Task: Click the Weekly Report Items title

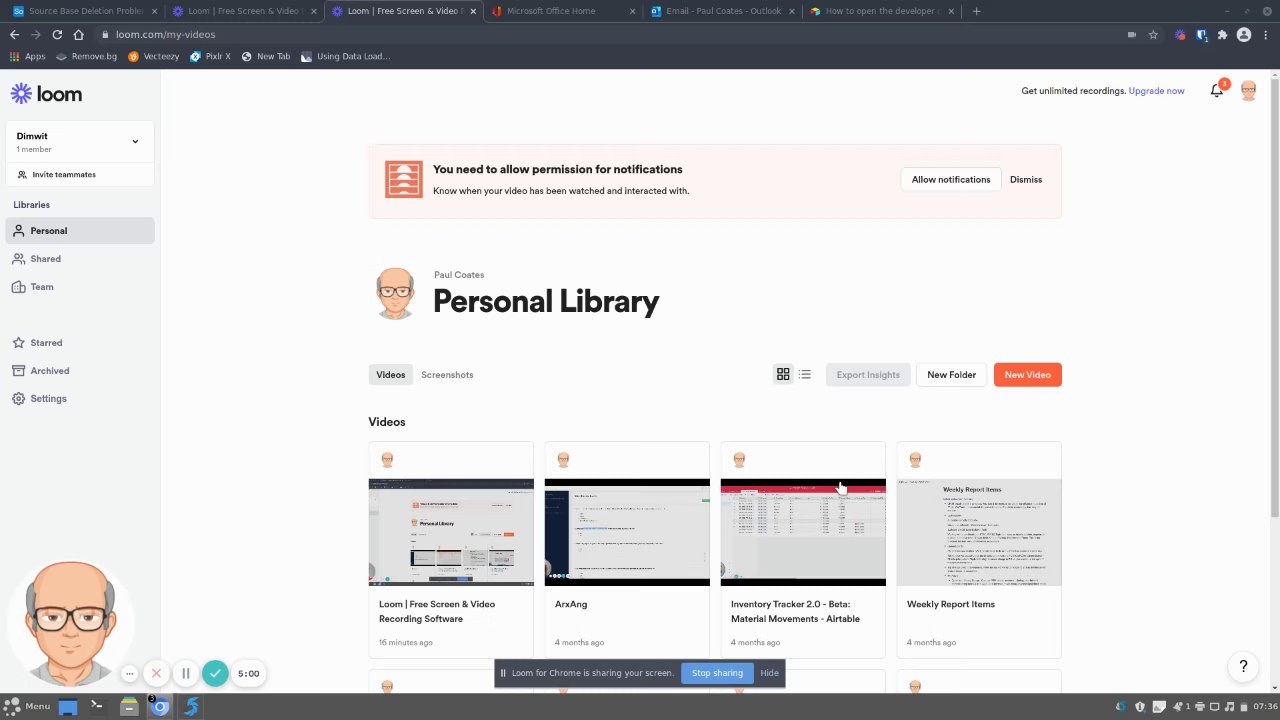Action: point(951,604)
